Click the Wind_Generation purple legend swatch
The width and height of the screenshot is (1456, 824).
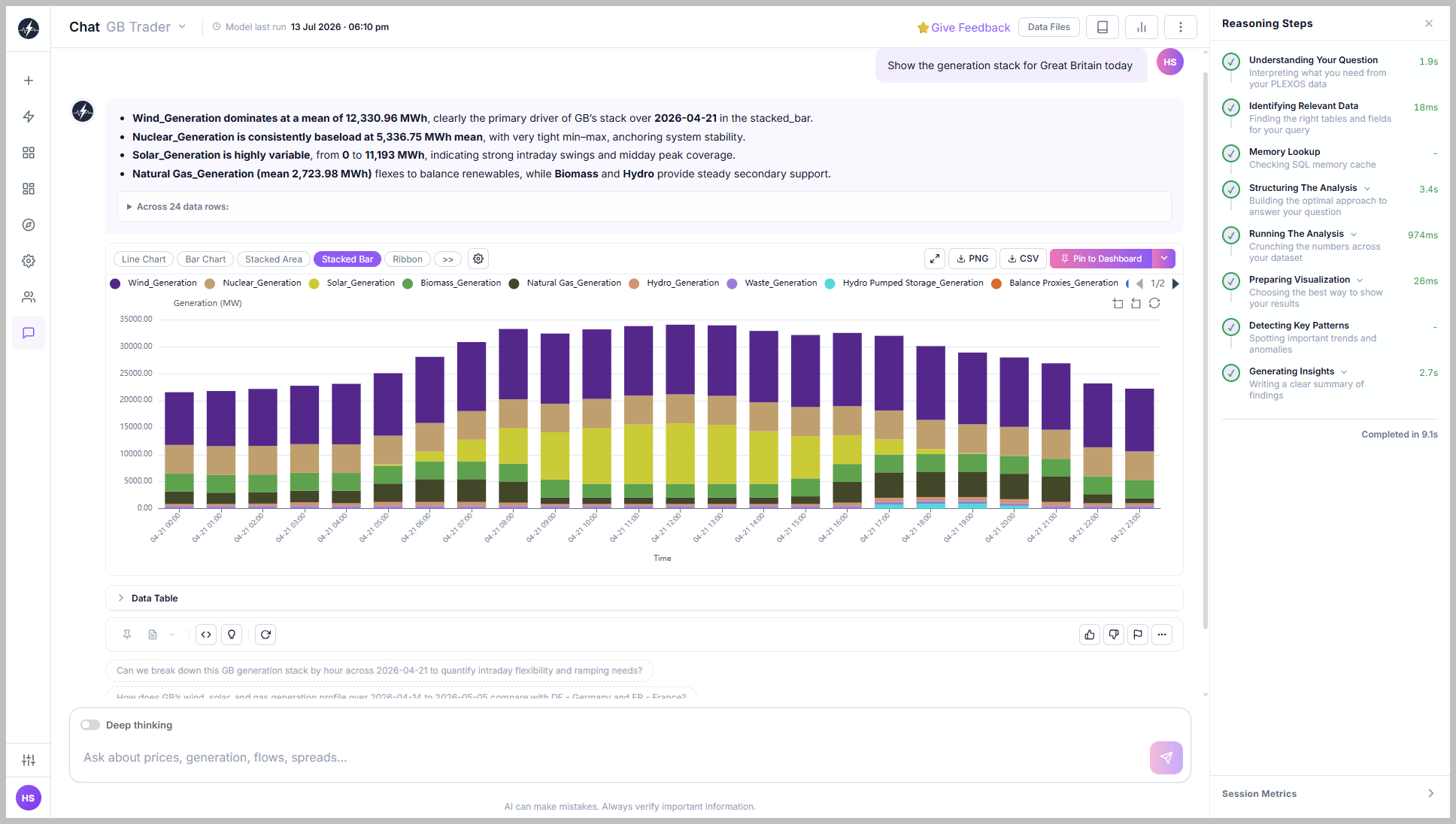[115, 283]
